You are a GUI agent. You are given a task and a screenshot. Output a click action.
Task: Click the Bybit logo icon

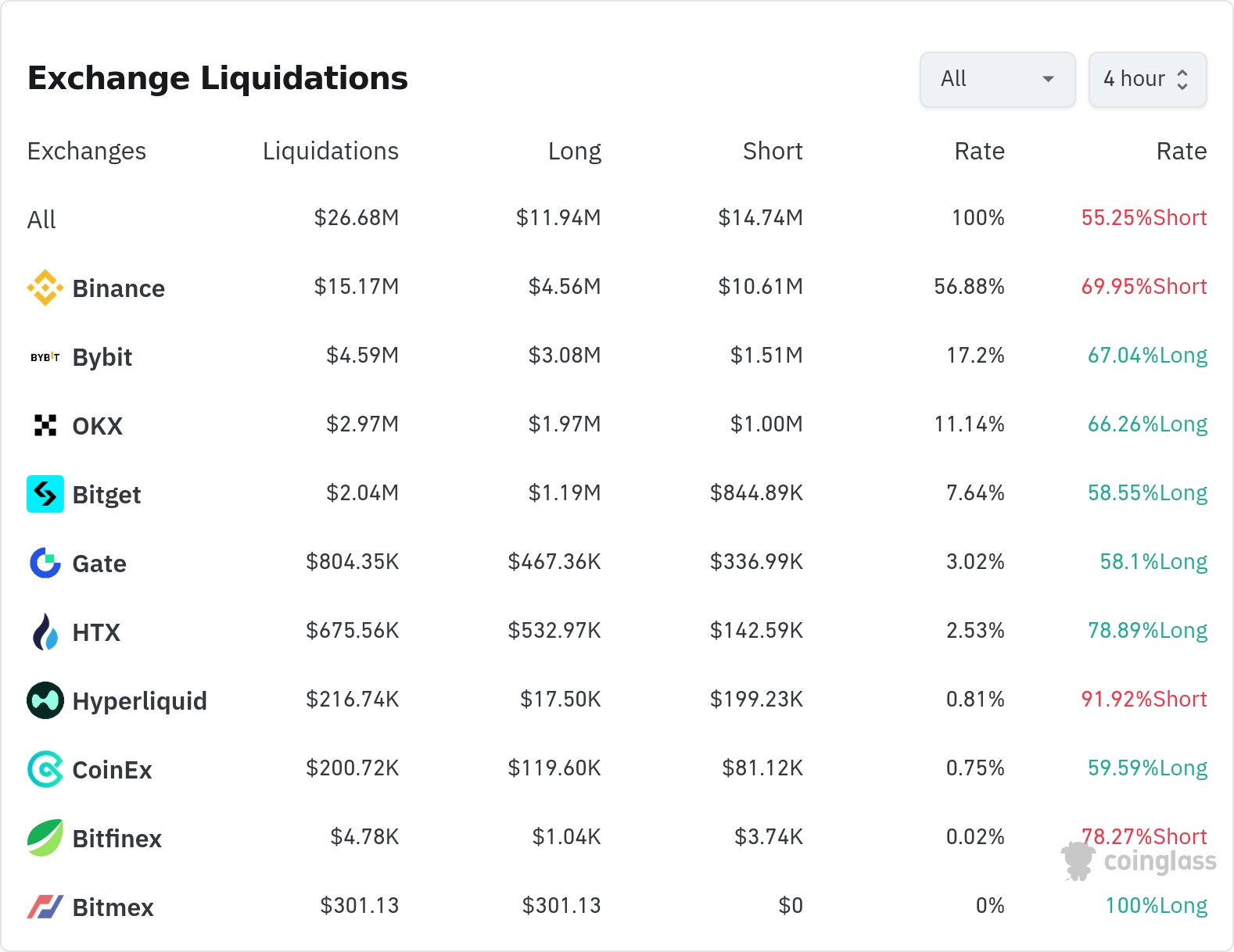coord(45,357)
